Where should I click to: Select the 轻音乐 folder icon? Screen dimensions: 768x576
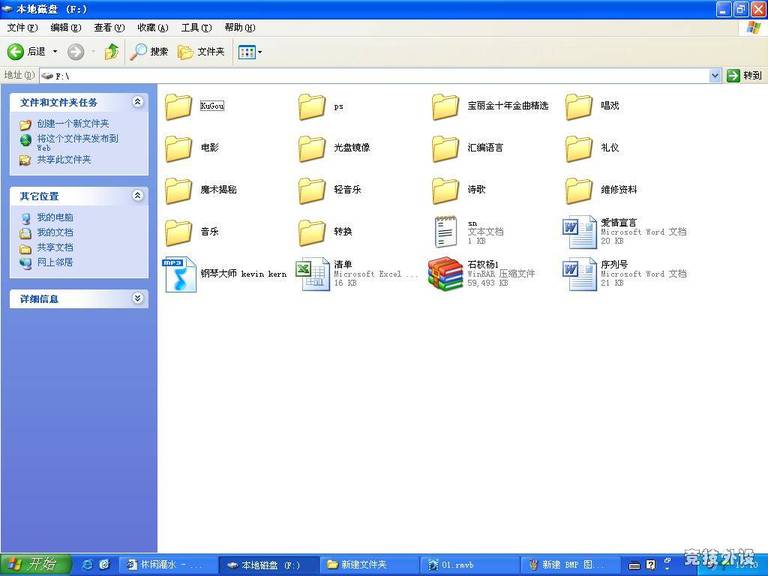312,191
